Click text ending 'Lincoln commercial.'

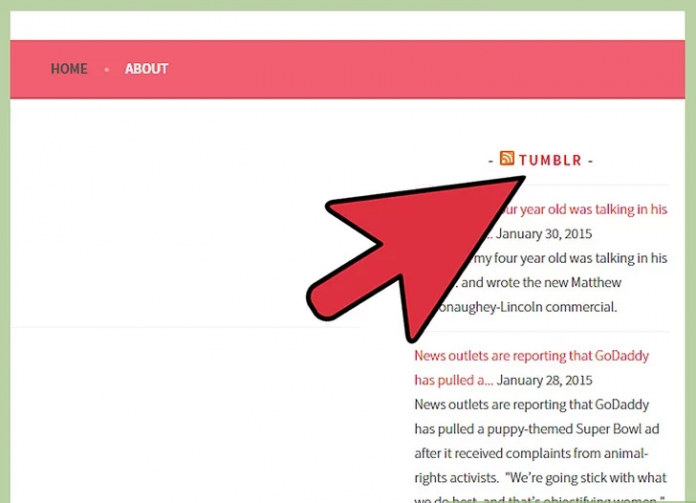pos(527,307)
